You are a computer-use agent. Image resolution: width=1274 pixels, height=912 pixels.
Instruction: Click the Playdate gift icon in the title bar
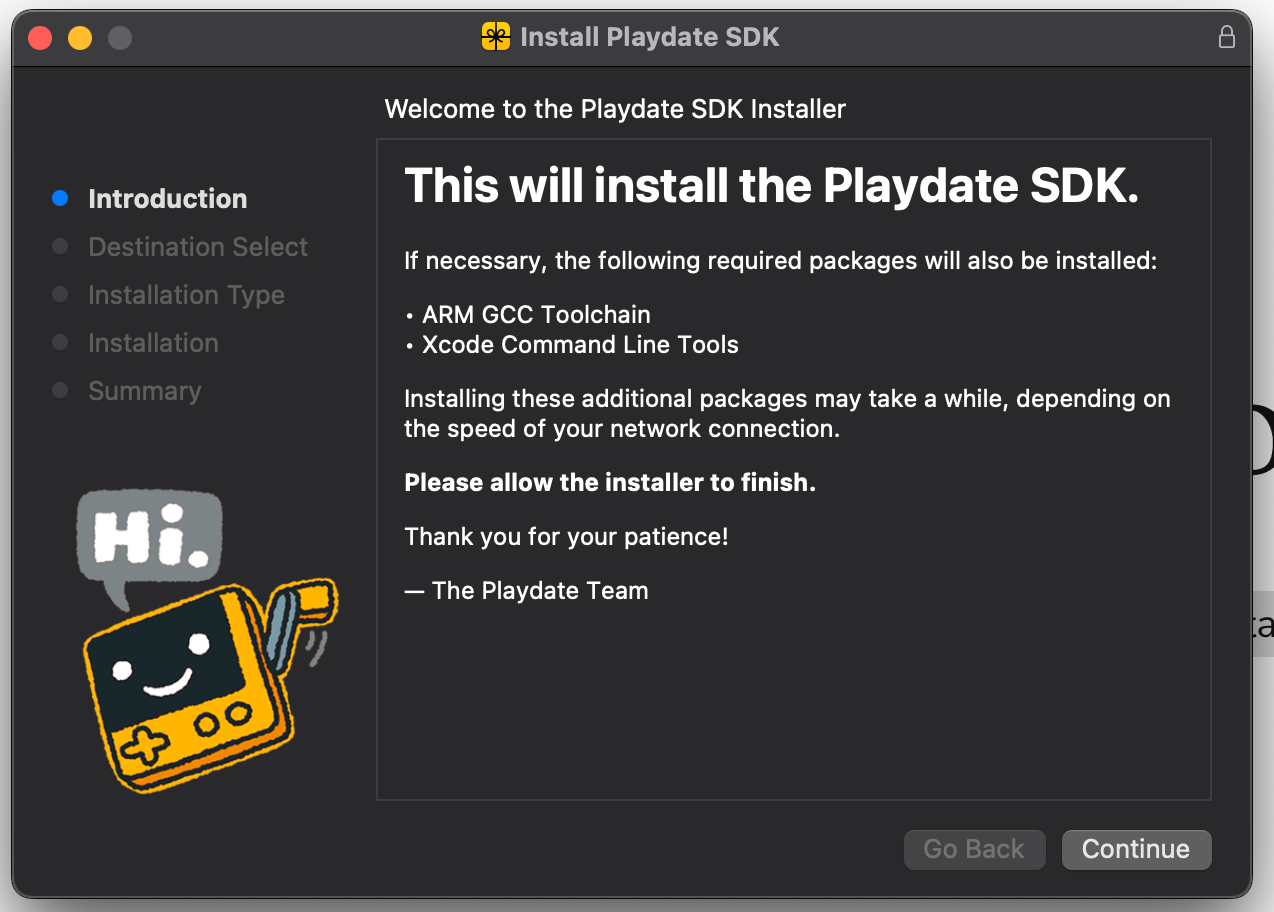[x=495, y=37]
